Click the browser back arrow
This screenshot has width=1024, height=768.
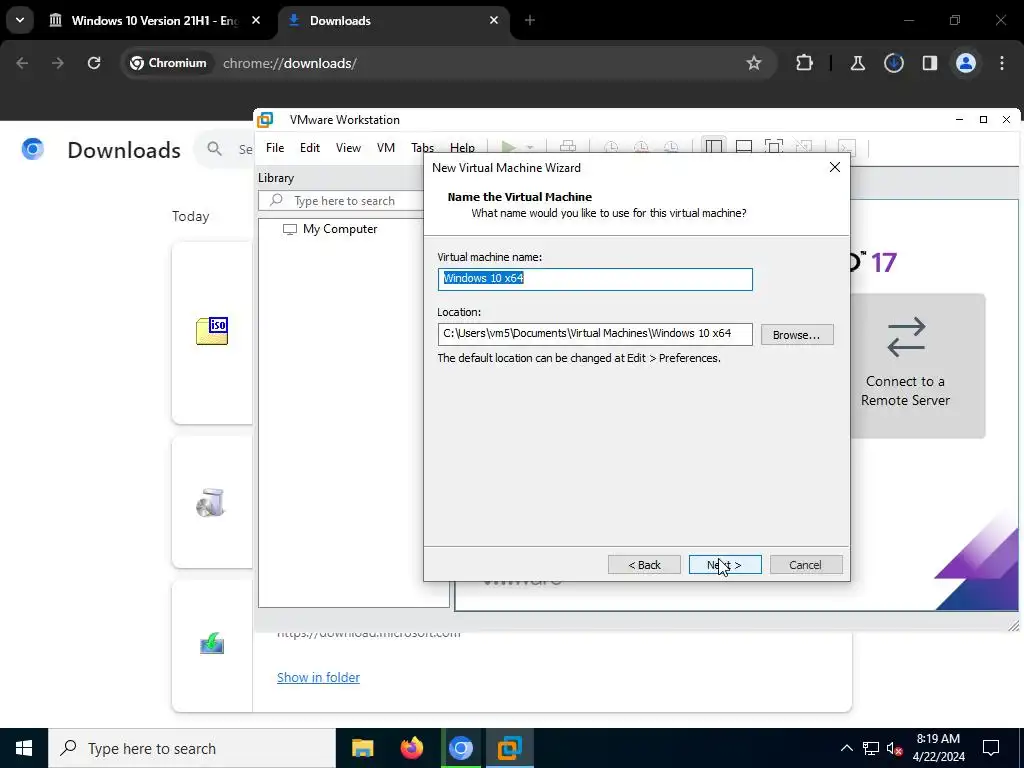(22, 63)
